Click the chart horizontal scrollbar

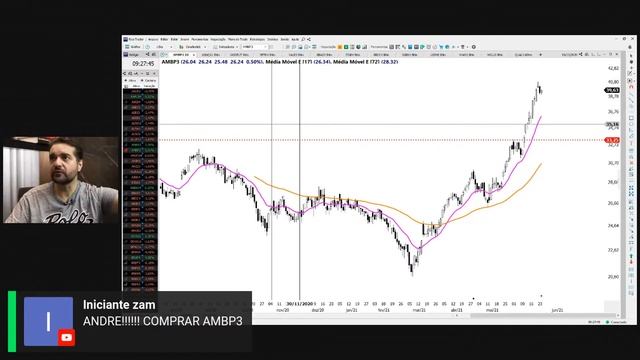pos(543,316)
